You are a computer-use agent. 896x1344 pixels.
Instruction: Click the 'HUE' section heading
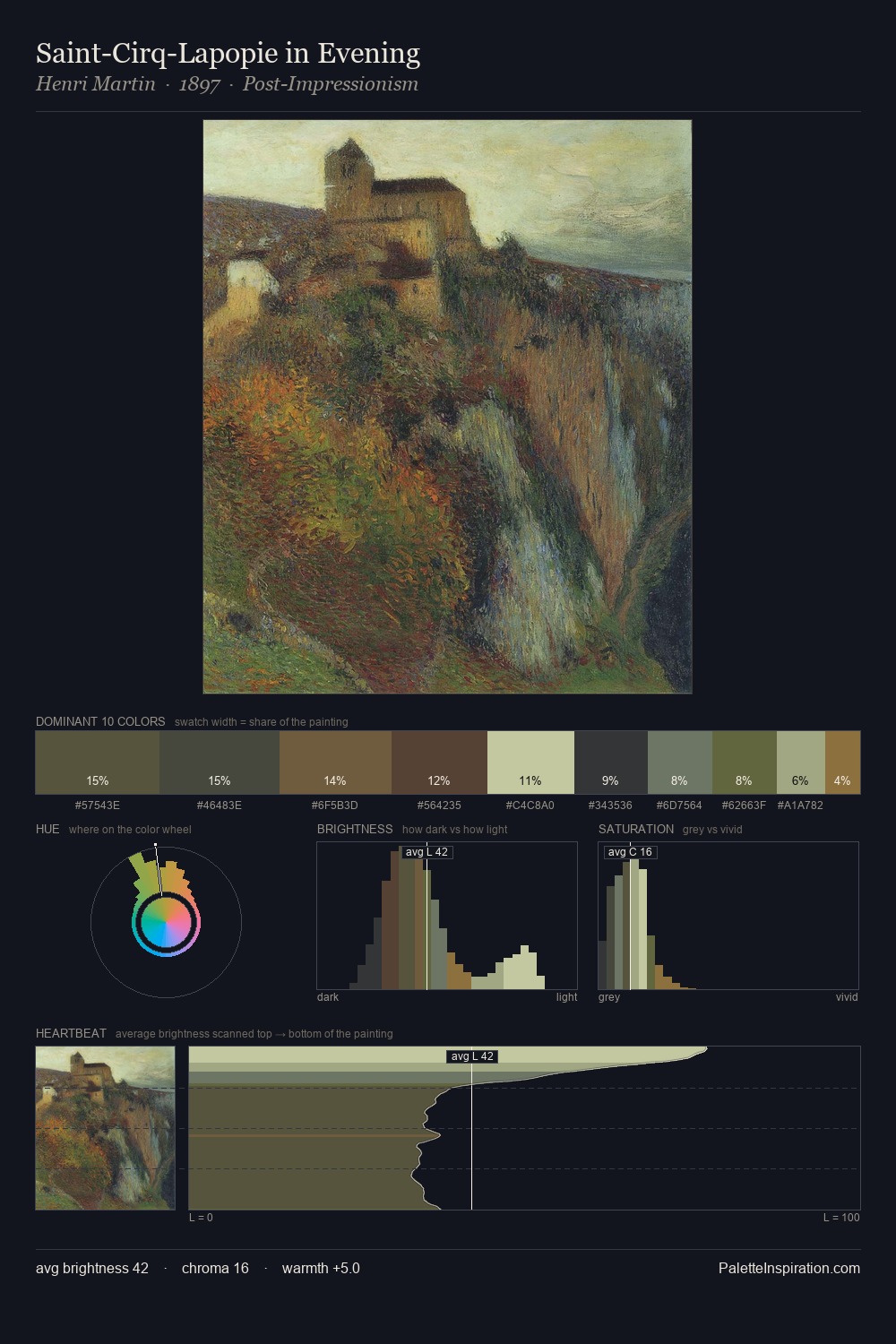(47, 829)
